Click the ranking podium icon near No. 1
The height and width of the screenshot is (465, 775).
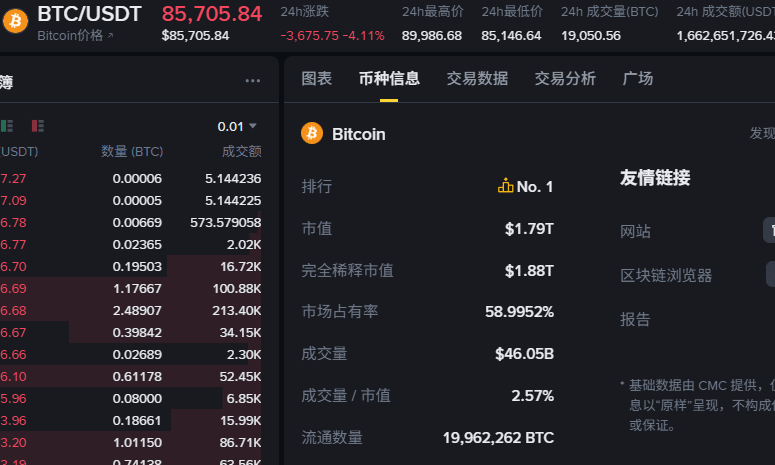(506, 186)
